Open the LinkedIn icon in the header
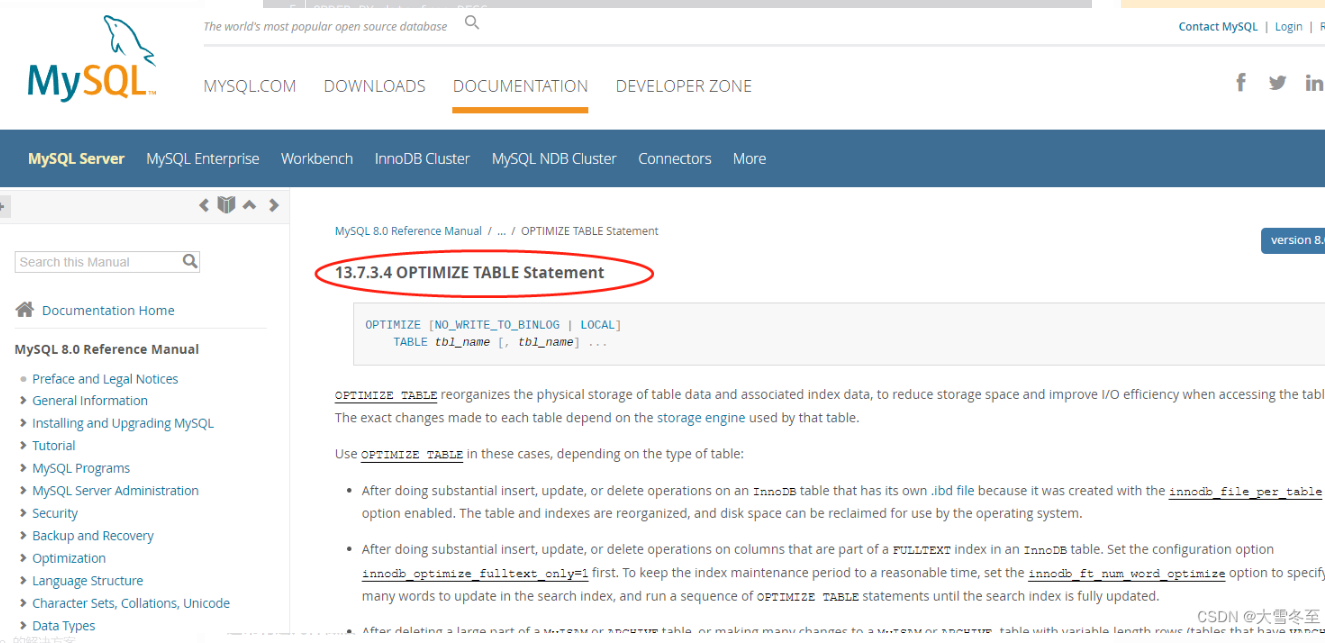Image resolution: width=1325 pixels, height=643 pixels. (x=1314, y=82)
